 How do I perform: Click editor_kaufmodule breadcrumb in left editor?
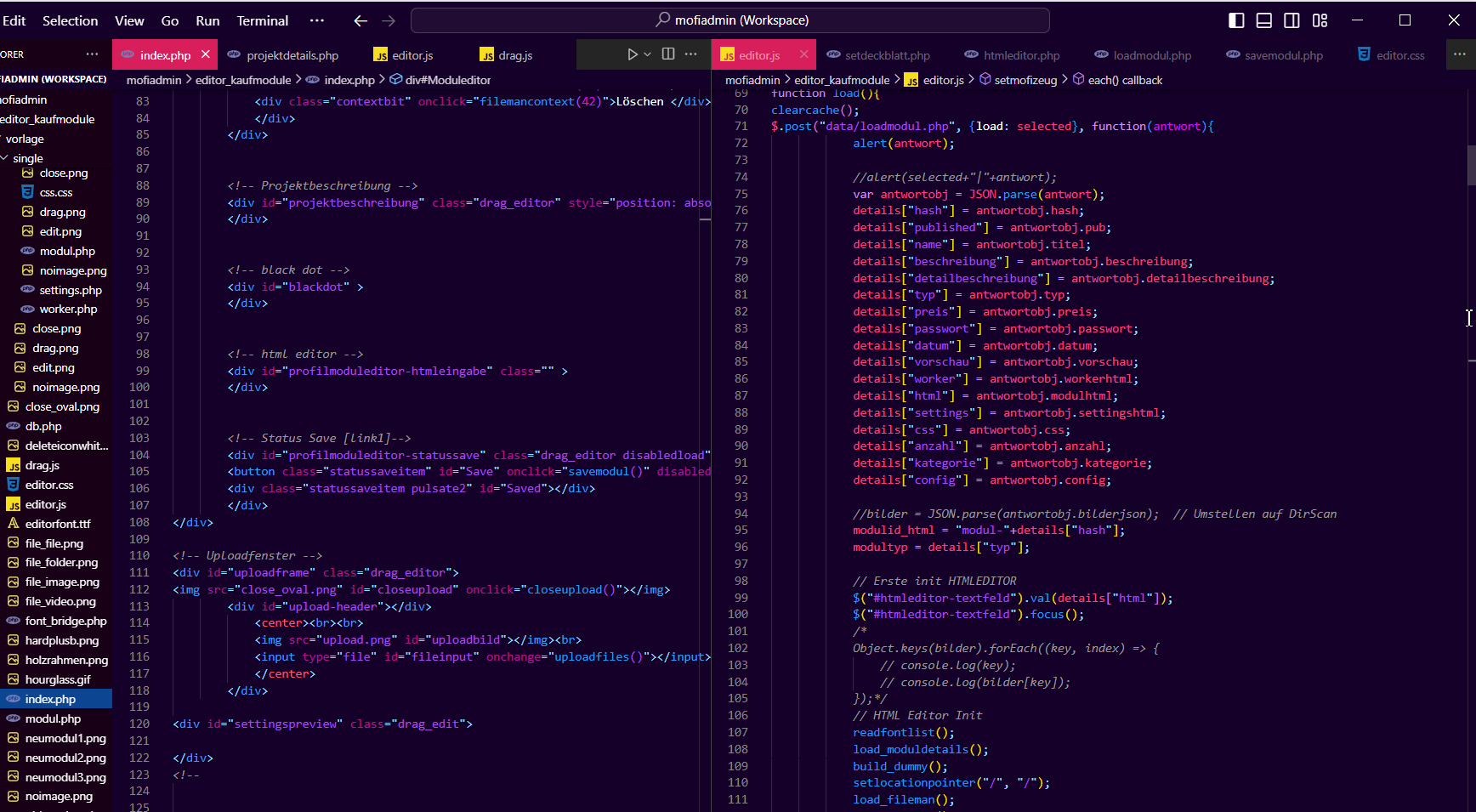(x=243, y=80)
